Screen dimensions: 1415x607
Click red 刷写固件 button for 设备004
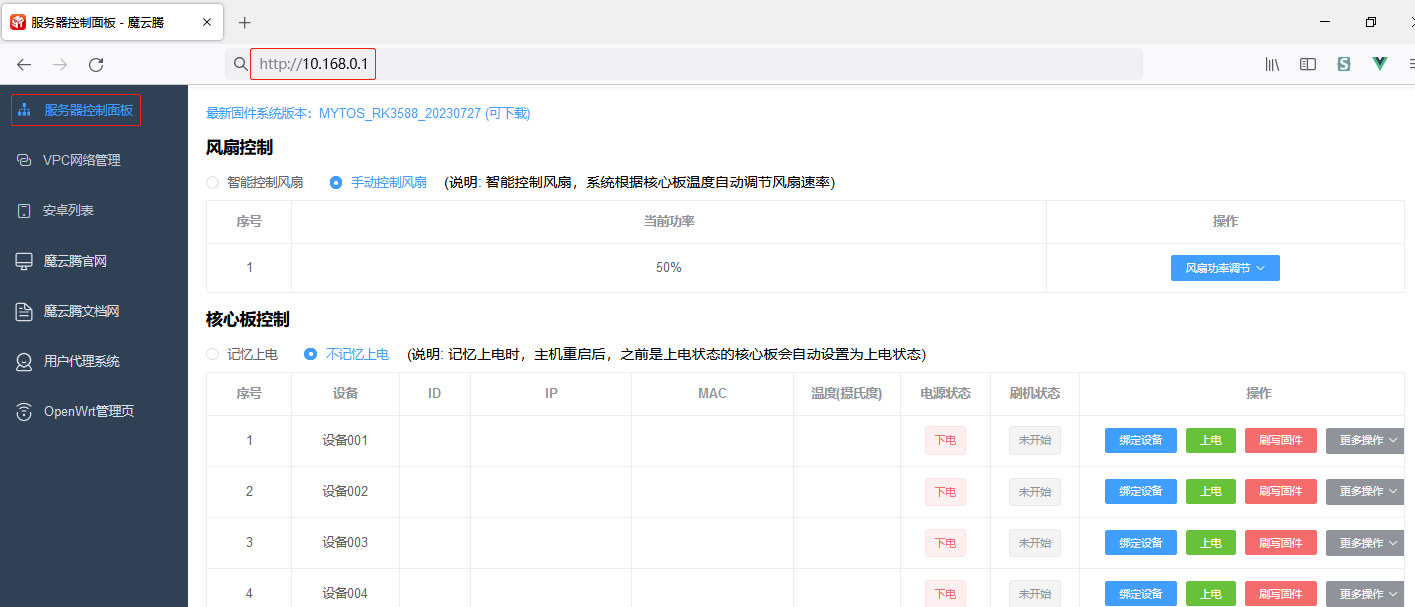1280,593
